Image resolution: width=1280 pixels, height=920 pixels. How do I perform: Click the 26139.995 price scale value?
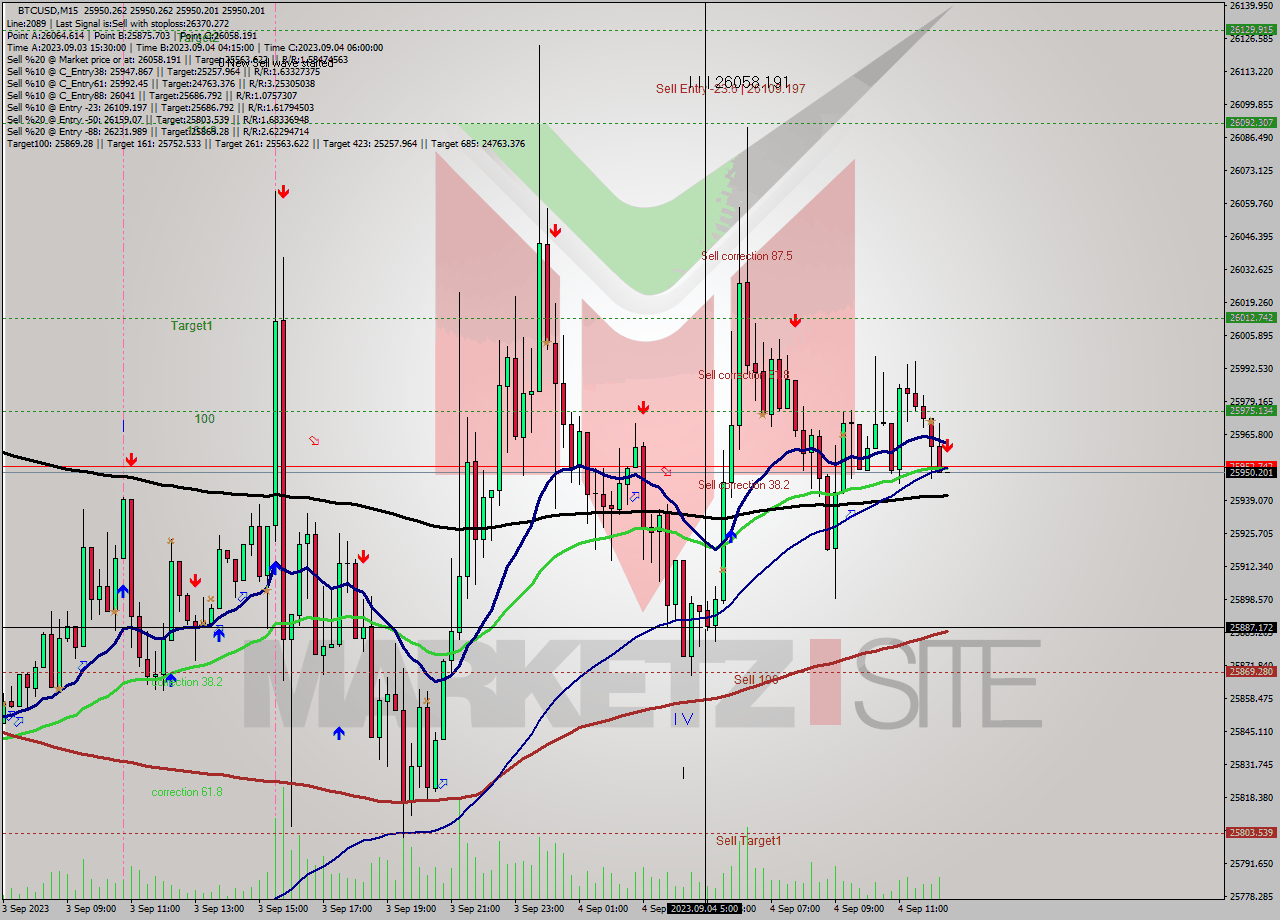pyautogui.click(x=1251, y=6)
